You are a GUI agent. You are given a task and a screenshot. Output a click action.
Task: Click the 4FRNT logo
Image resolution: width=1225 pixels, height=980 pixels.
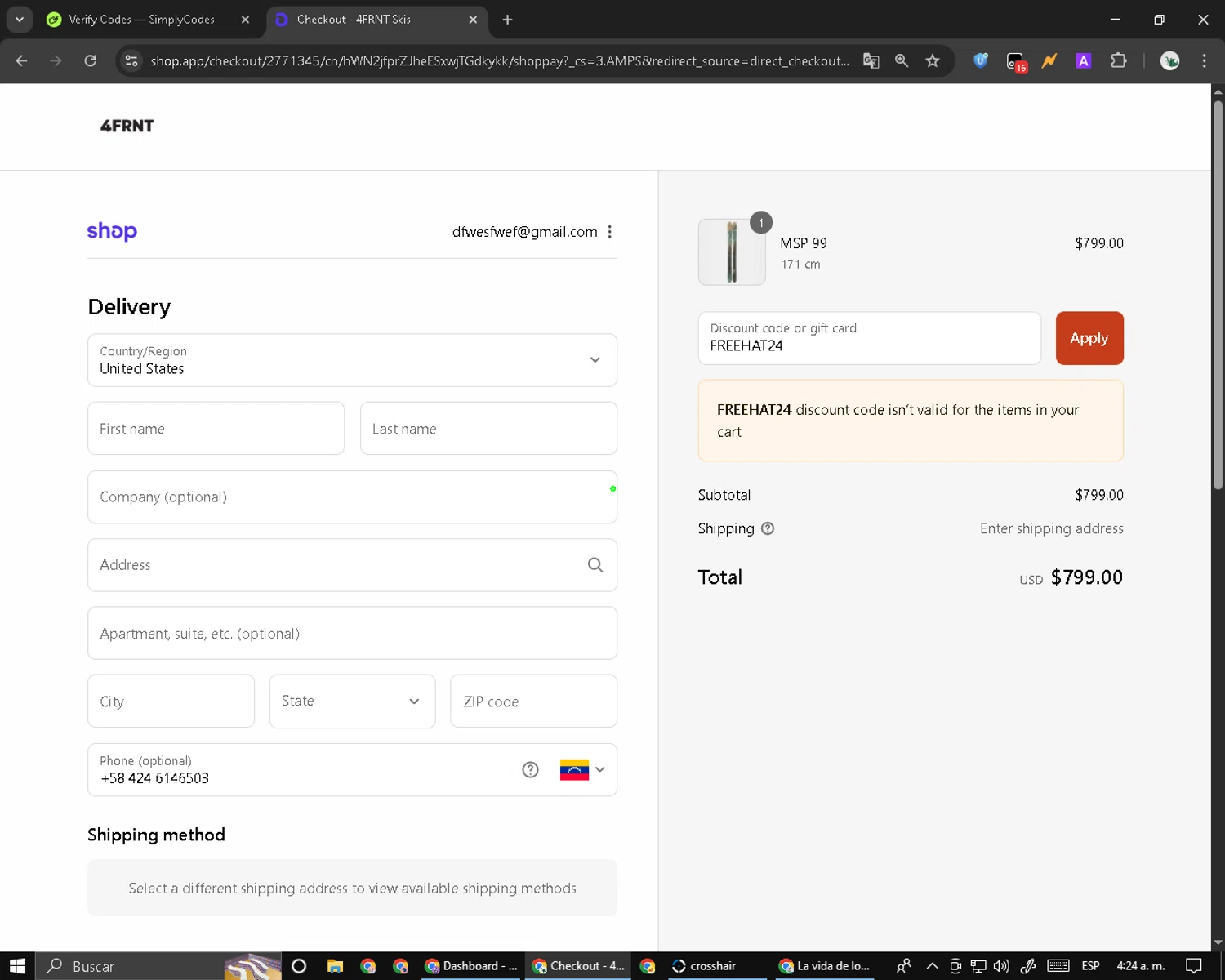tap(127, 126)
